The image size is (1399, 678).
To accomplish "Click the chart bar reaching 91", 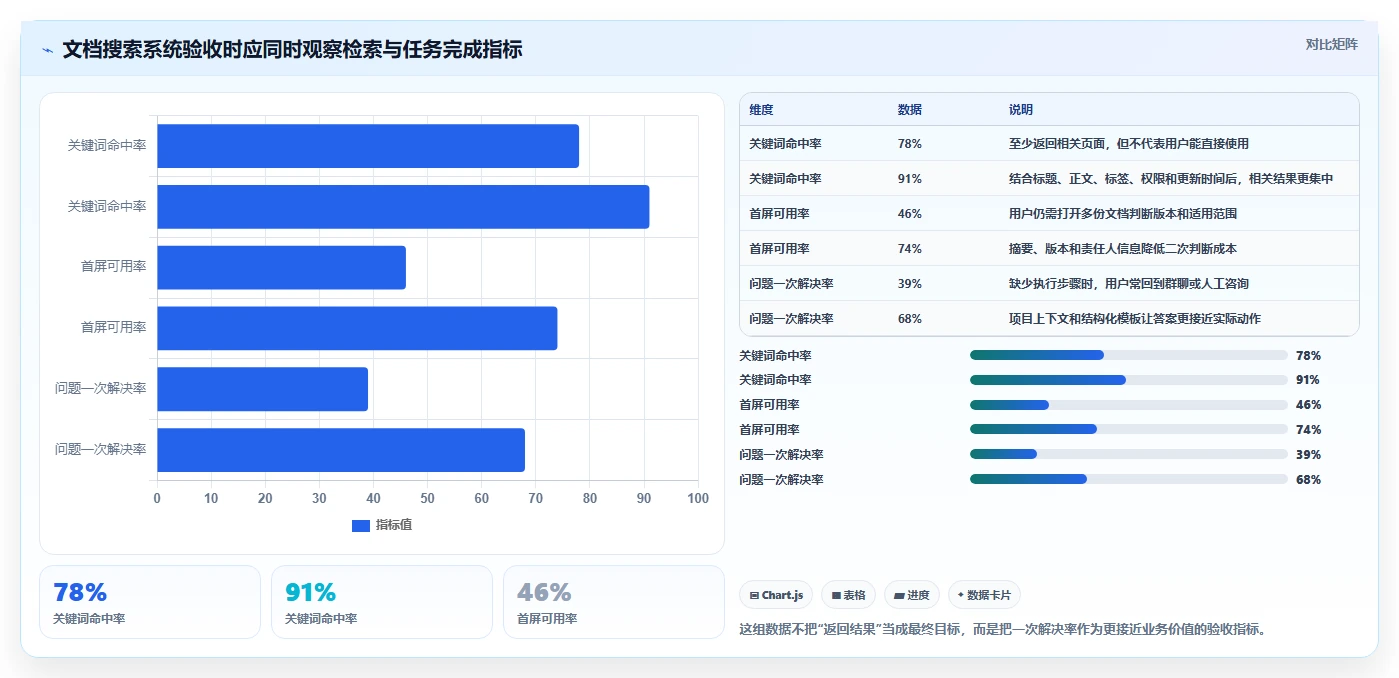I will [x=403, y=206].
